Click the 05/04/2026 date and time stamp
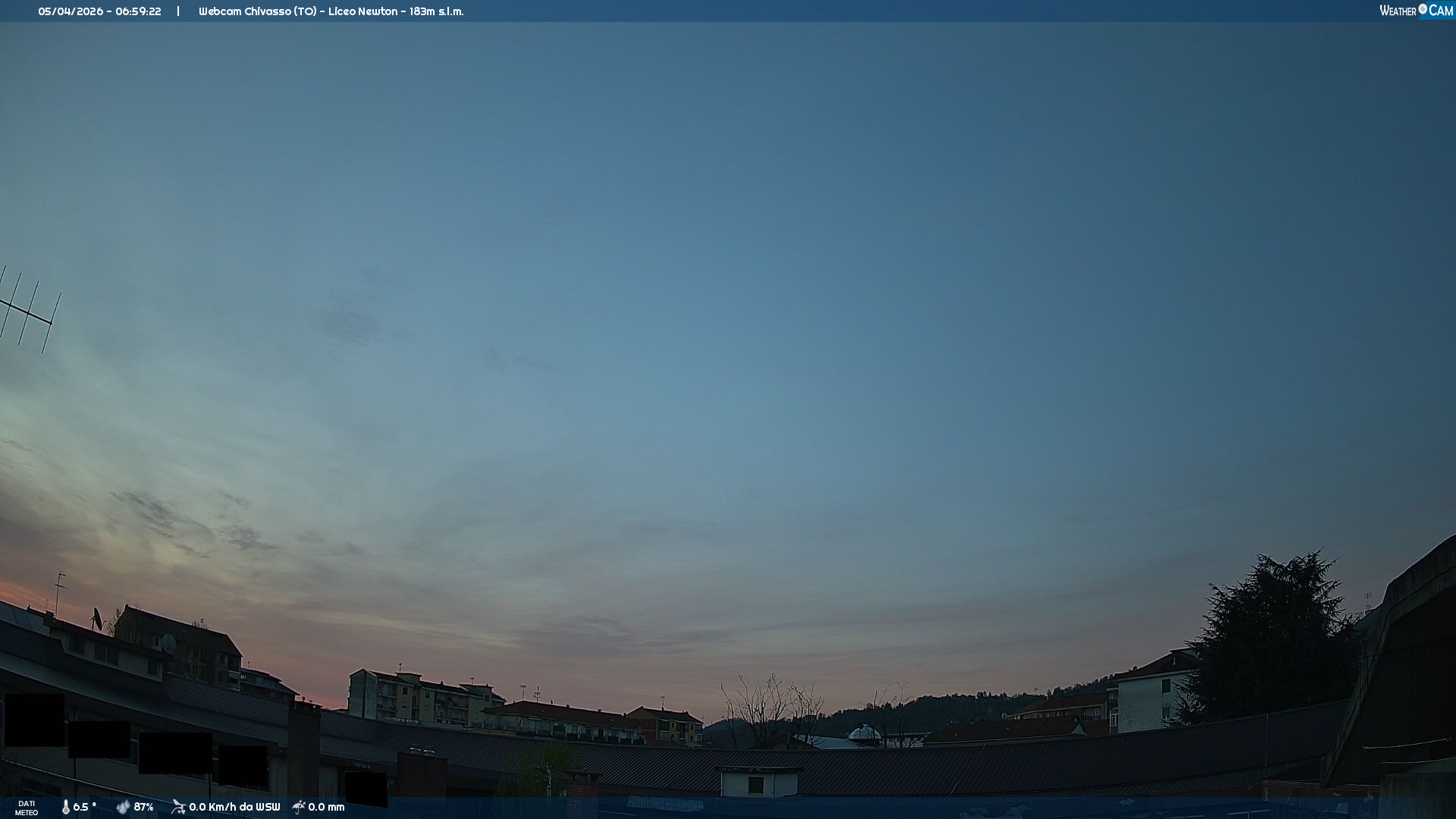This screenshot has height=819, width=1456. (99, 11)
